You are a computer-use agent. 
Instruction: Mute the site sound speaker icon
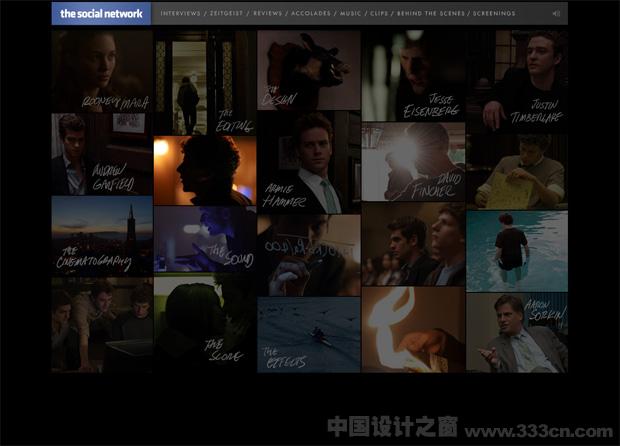click(x=556, y=13)
